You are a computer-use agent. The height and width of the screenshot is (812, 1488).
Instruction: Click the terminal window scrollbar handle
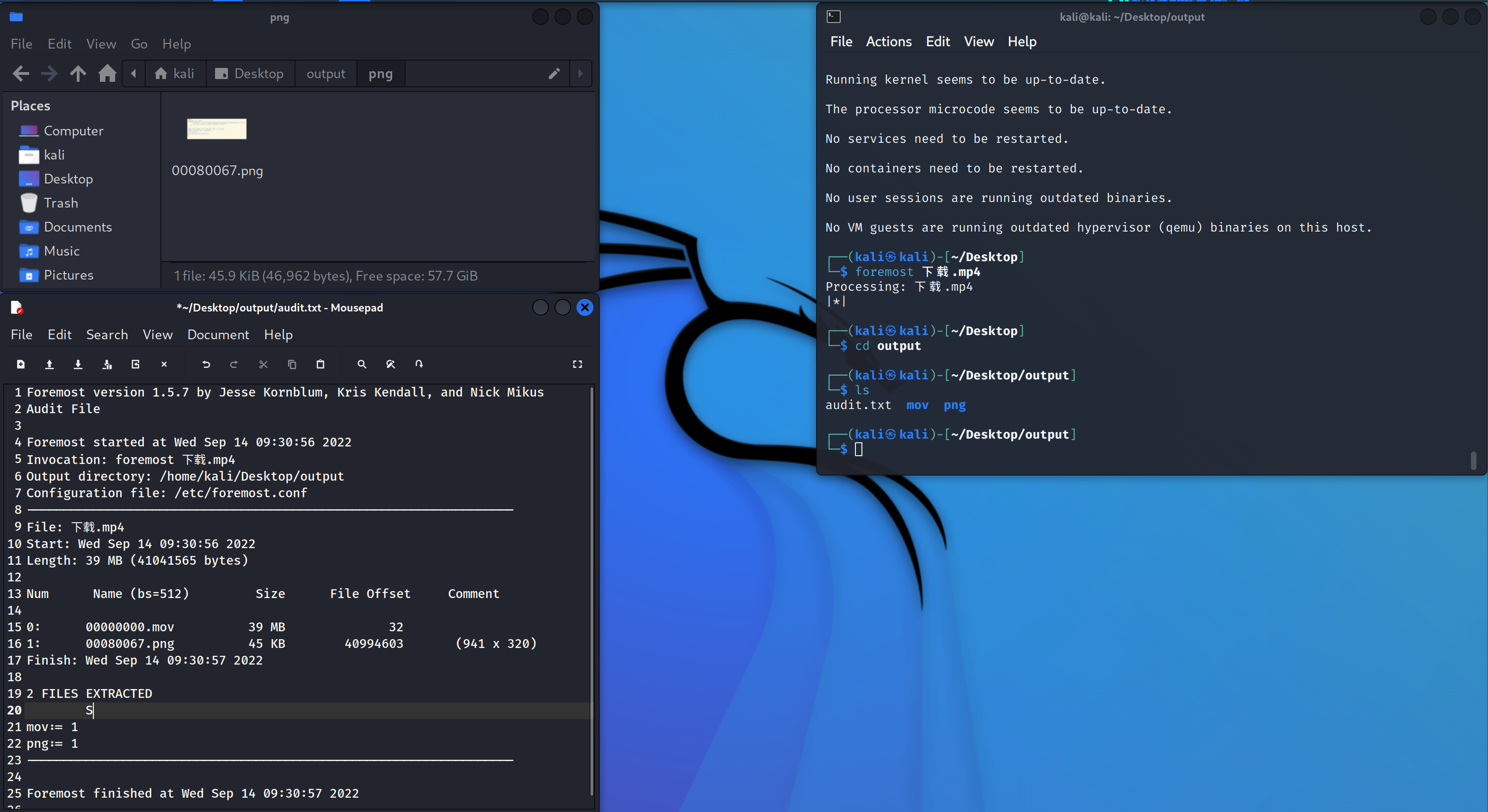(1473, 460)
